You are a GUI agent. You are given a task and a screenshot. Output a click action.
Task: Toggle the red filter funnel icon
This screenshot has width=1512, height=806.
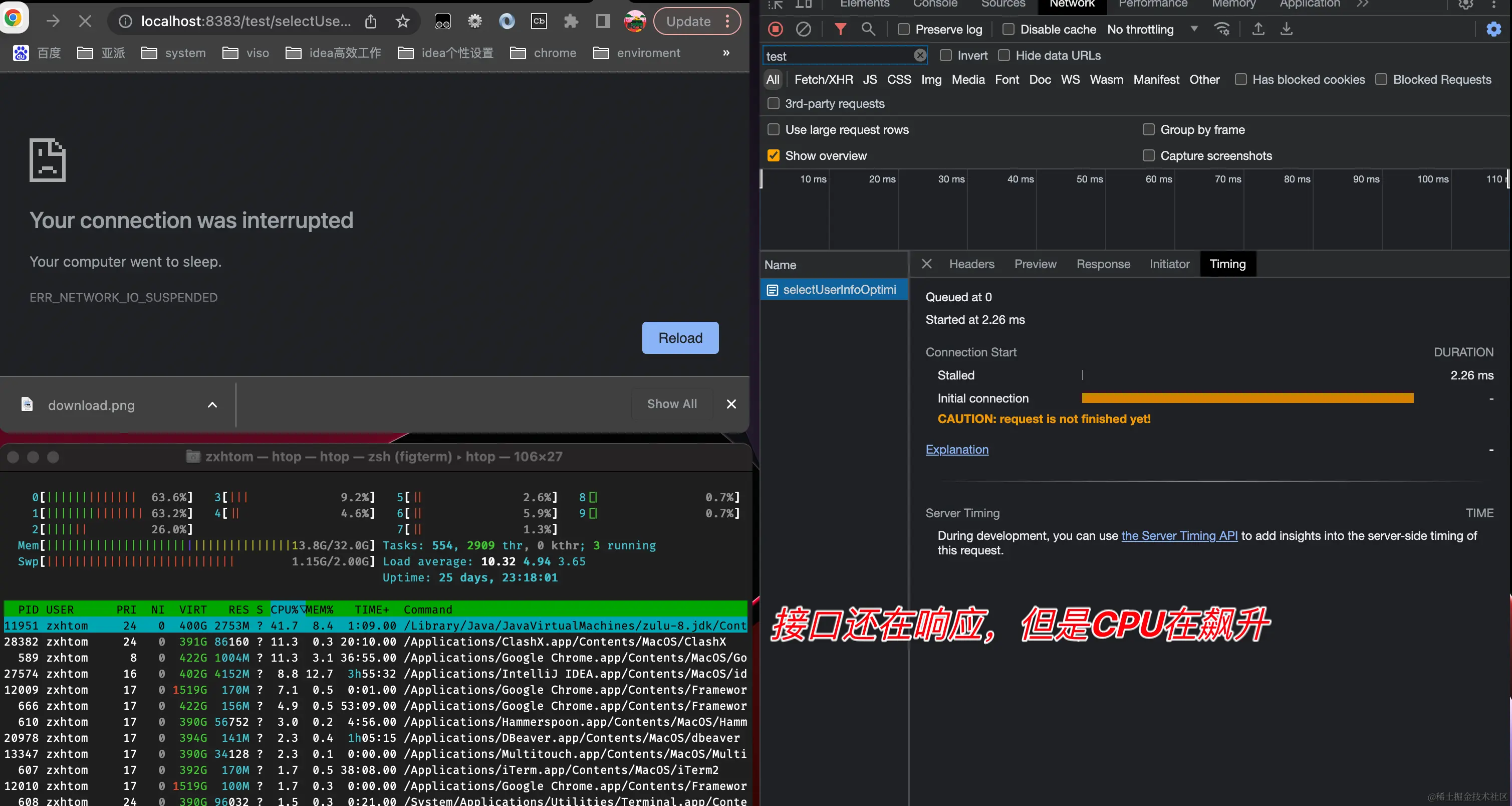pyautogui.click(x=840, y=29)
